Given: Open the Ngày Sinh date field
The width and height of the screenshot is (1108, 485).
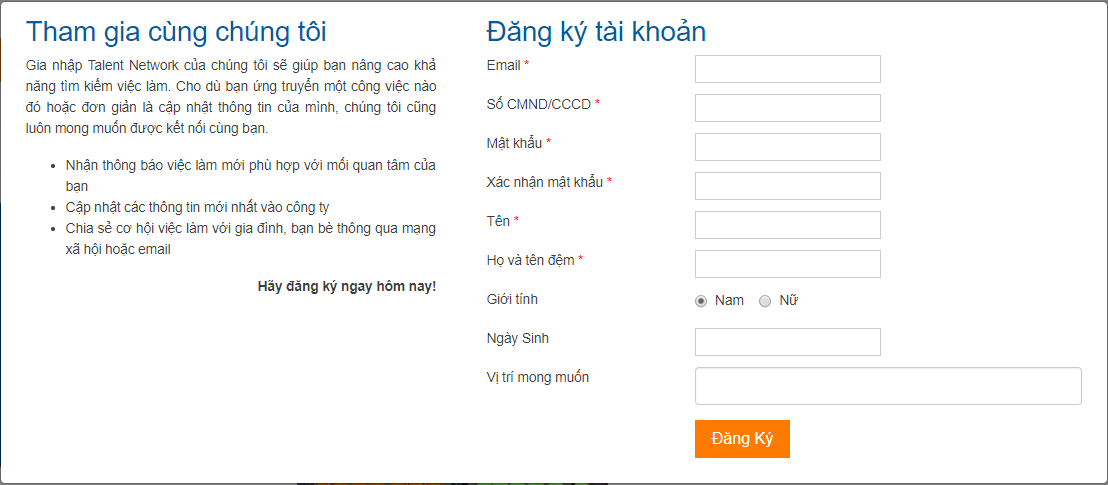Looking at the screenshot, I should coord(788,341).
